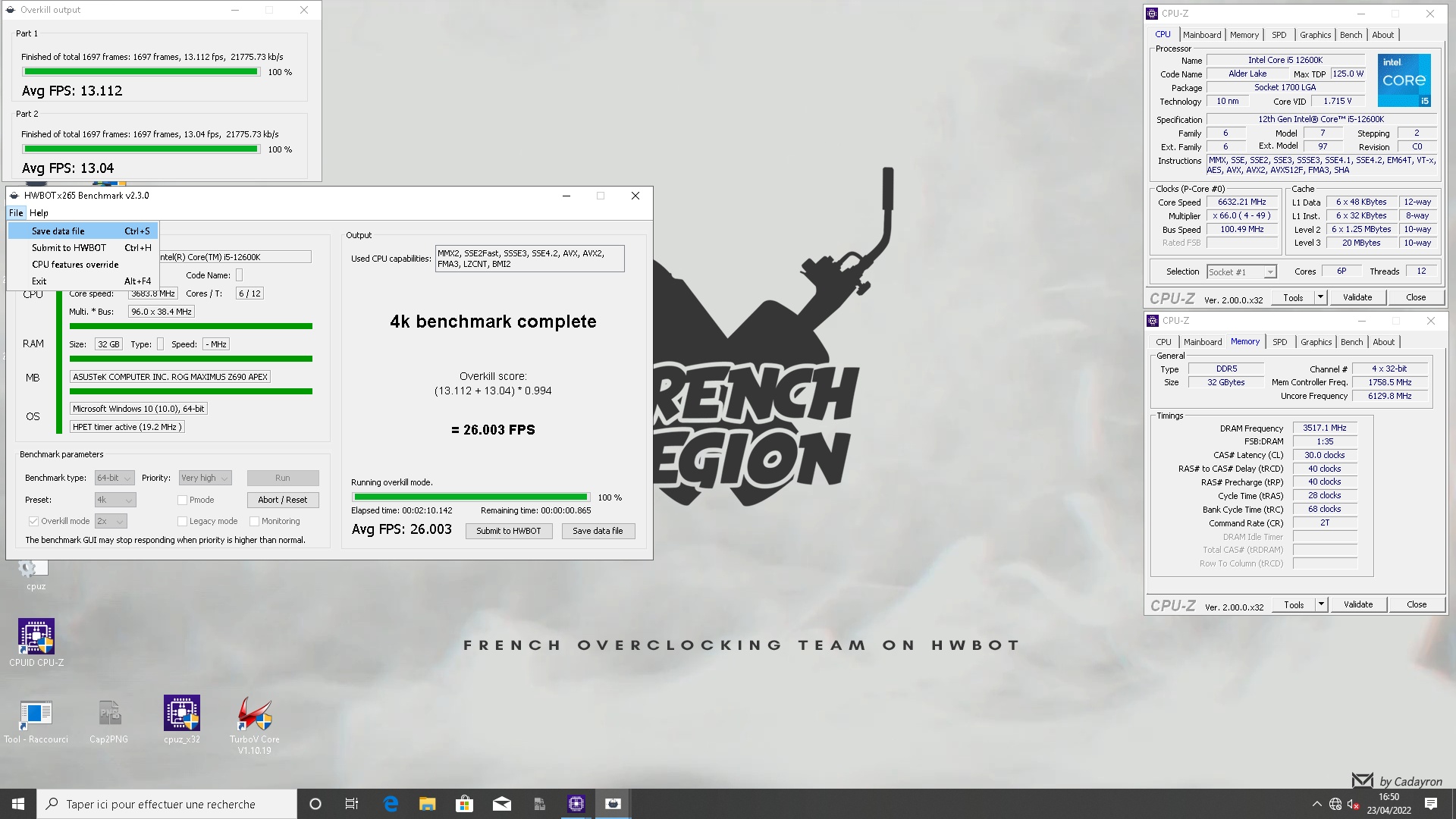Expand the Tools arrow in the bottom CPU-Z window

click(1321, 604)
